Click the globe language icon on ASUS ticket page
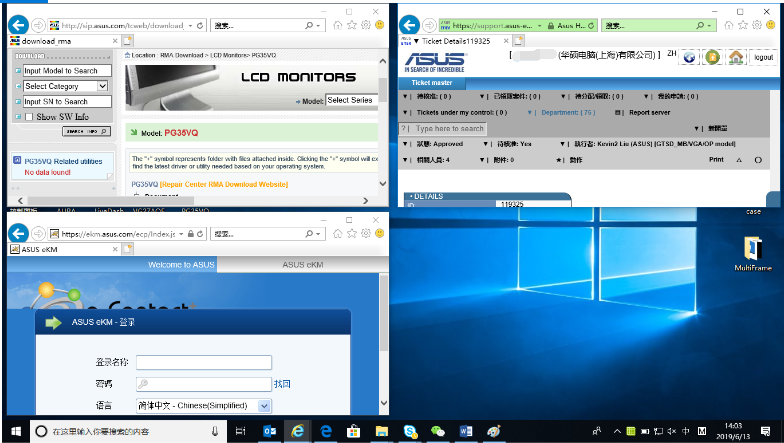 pyautogui.click(x=689, y=58)
